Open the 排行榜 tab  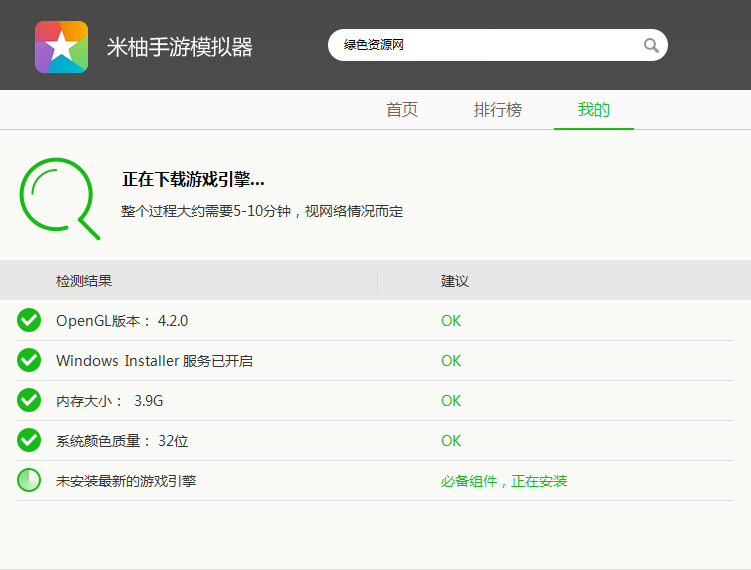coord(498,110)
